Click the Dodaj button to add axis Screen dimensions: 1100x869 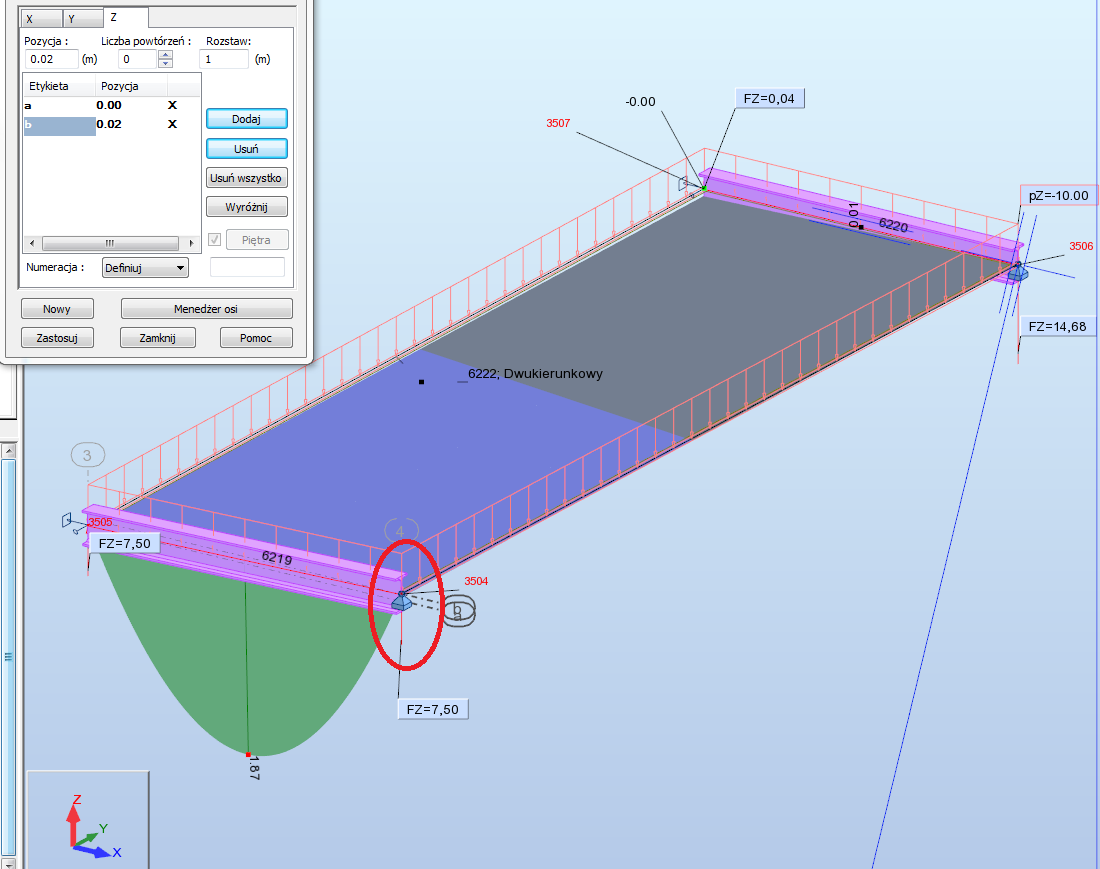[246, 118]
